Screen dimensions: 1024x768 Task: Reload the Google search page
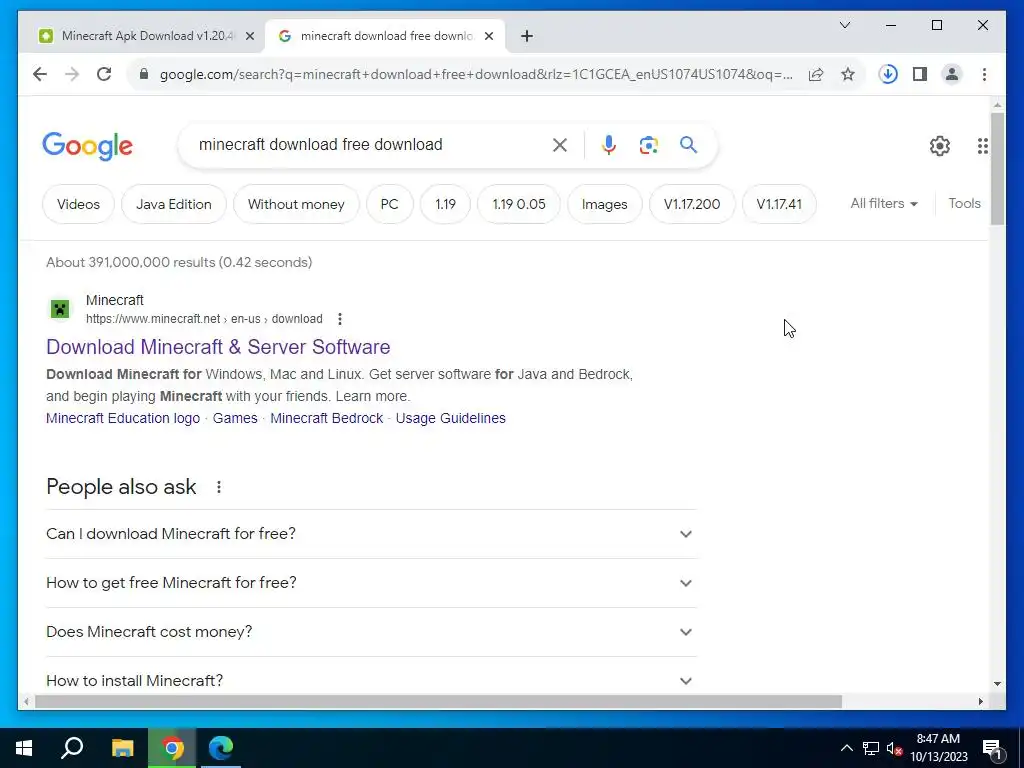coord(104,74)
